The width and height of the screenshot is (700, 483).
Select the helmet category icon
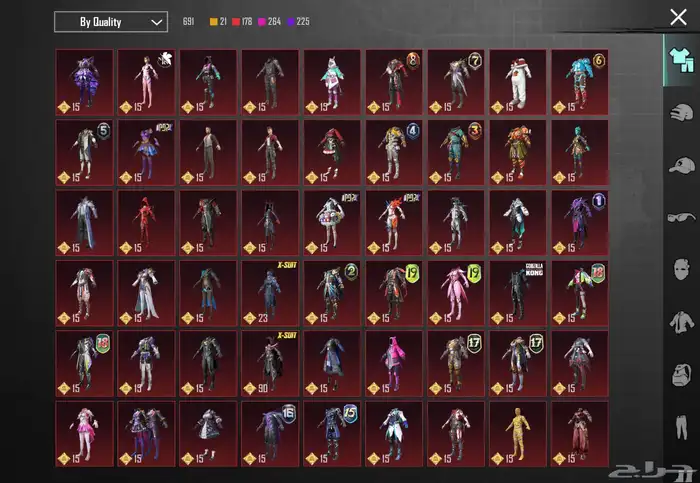(x=680, y=112)
